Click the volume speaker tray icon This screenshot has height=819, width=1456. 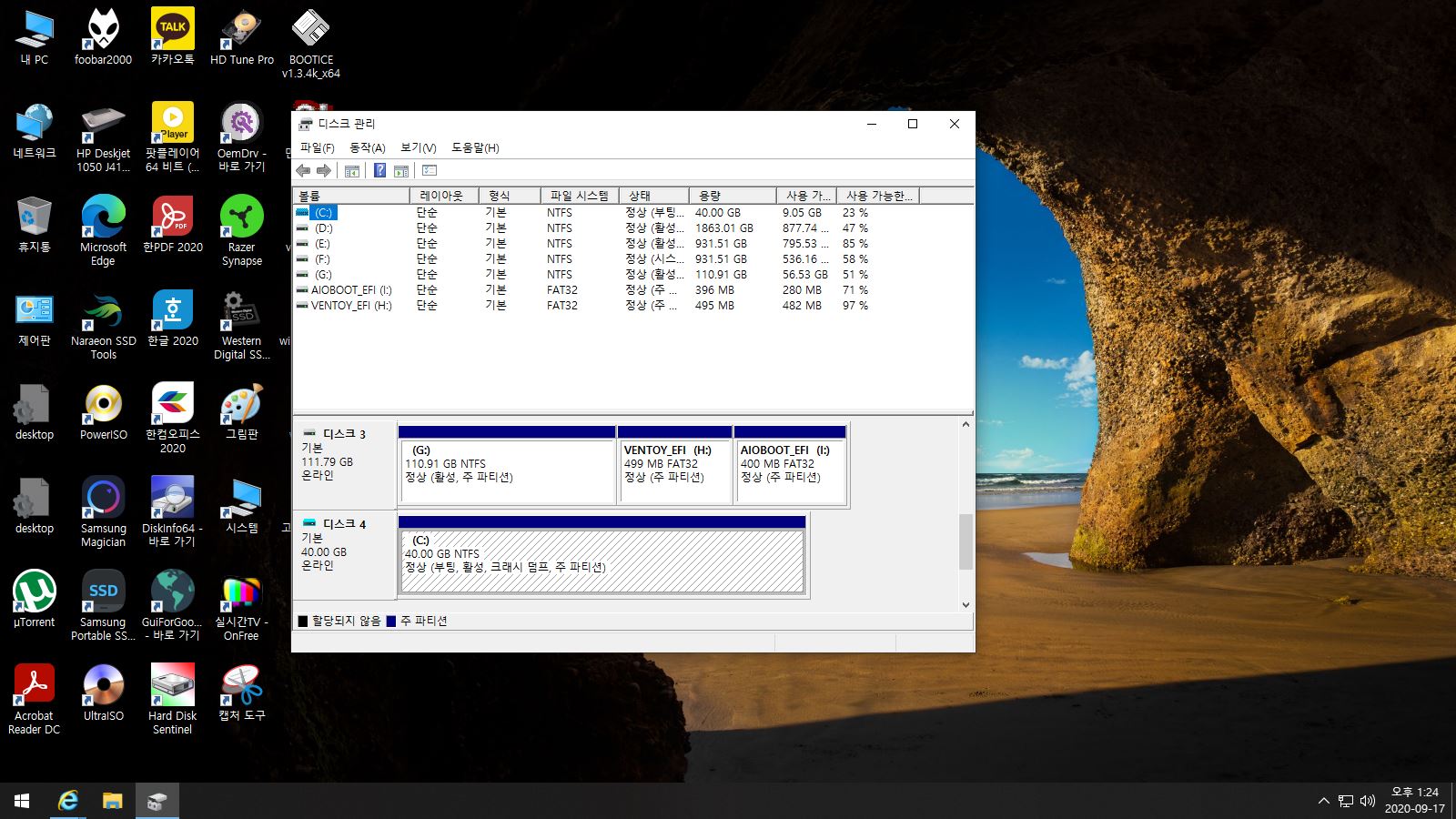(1367, 801)
